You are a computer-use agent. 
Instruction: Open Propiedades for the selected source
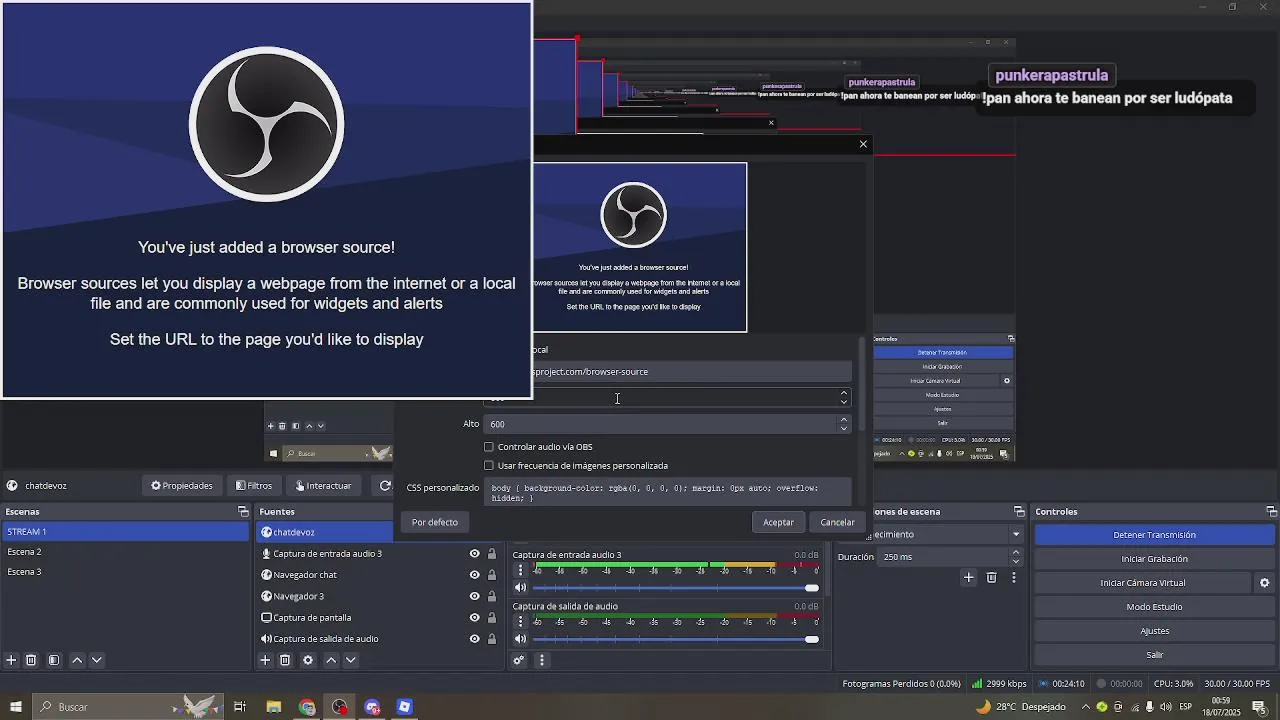click(x=182, y=486)
